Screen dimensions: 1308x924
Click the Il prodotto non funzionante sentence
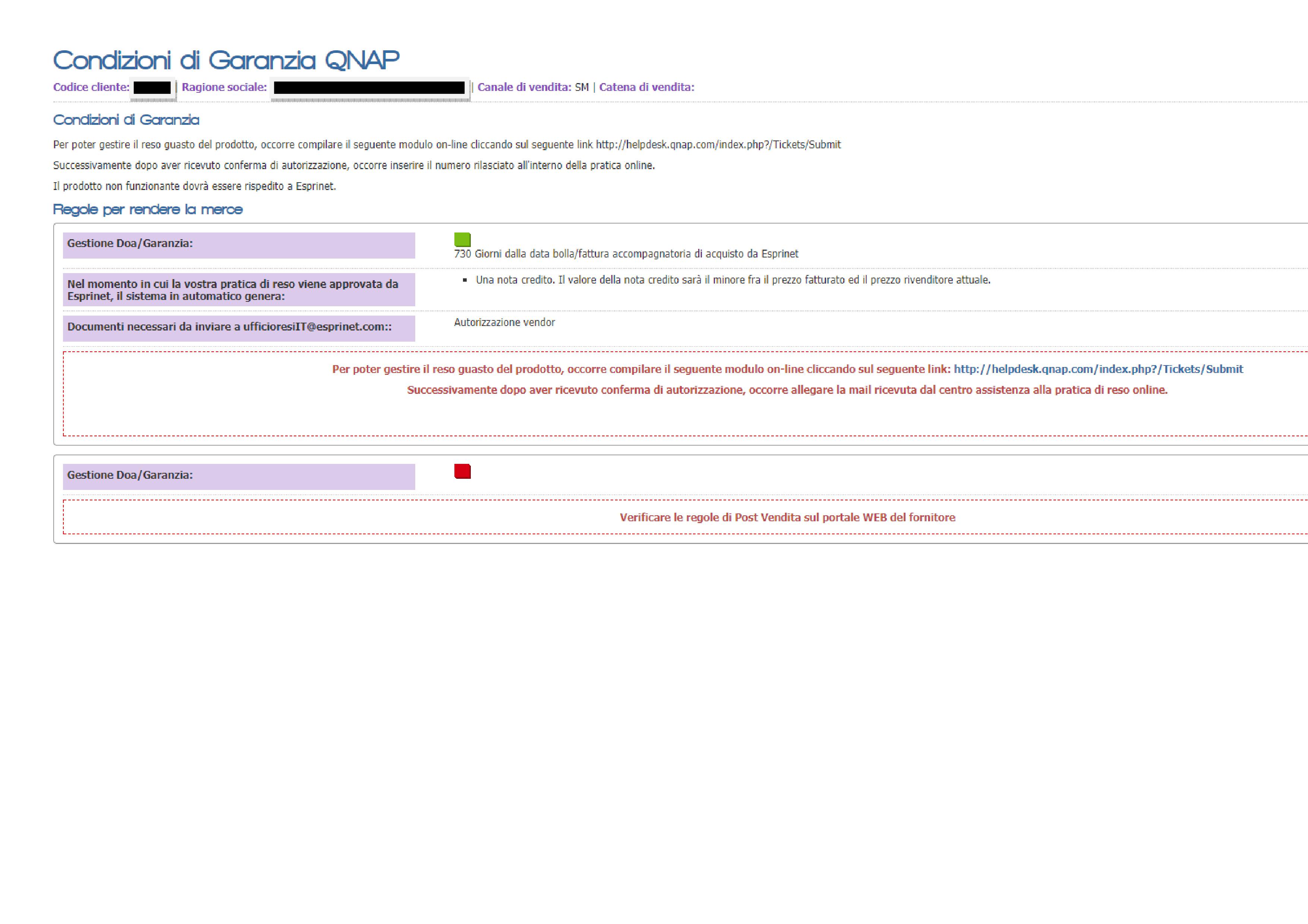click(x=194, y=186)
